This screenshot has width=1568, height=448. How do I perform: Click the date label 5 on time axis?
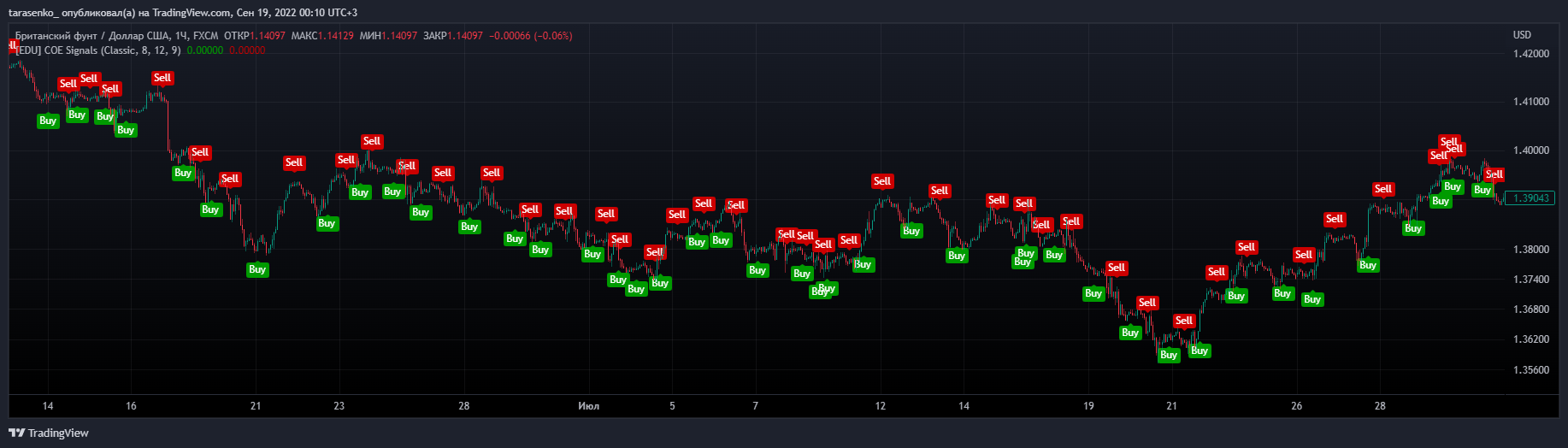click(672, 406)
